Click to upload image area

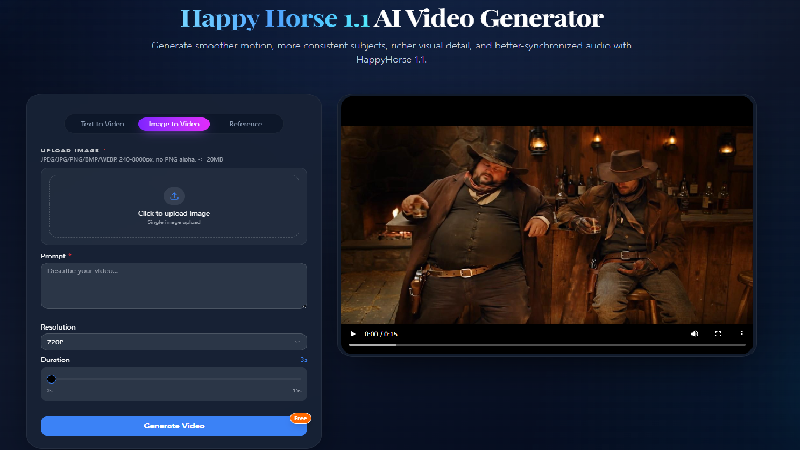tap(174, 206)
